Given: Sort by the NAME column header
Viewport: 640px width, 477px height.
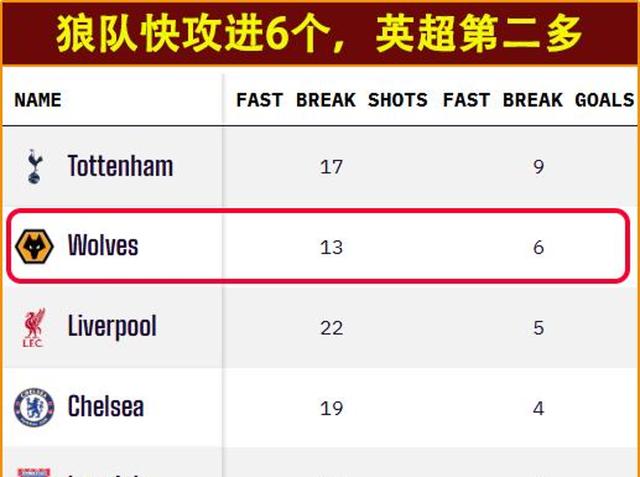Looking at the screenshot, I should [38, 100].
